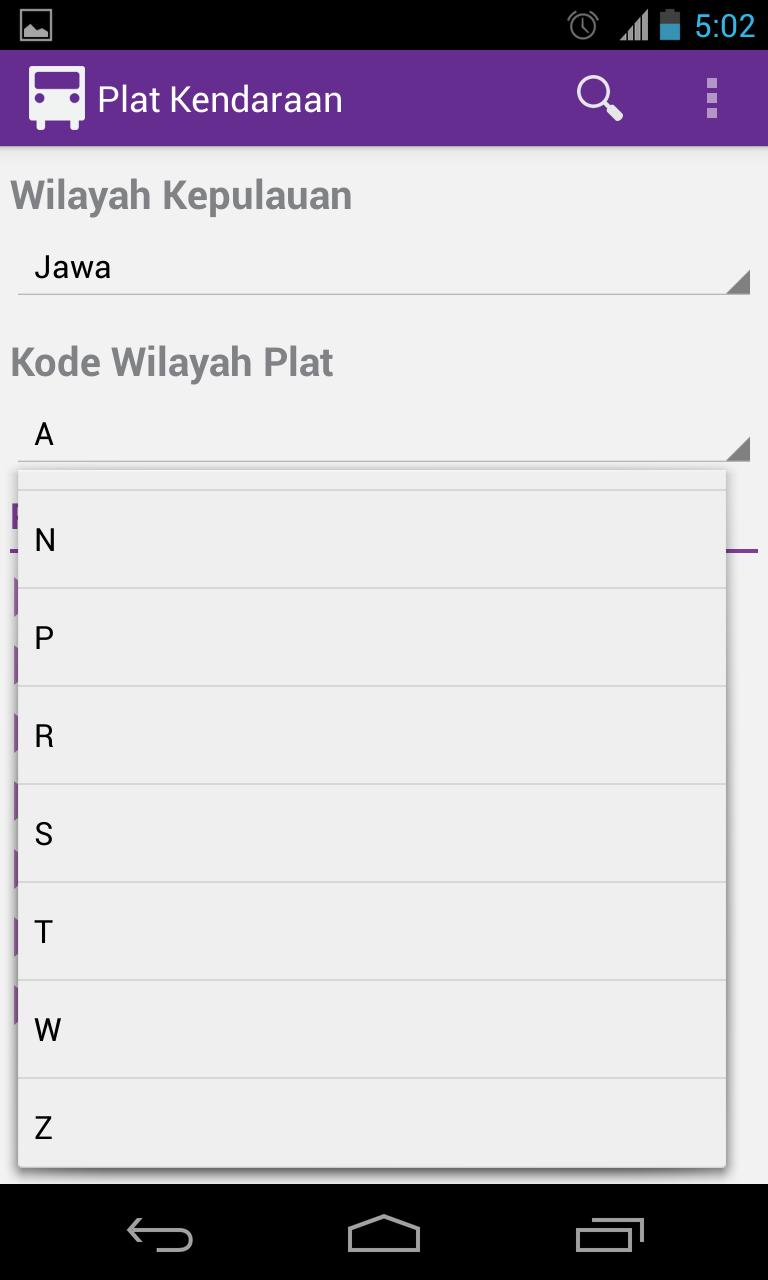Select letter P from the list

click(371, 637)
